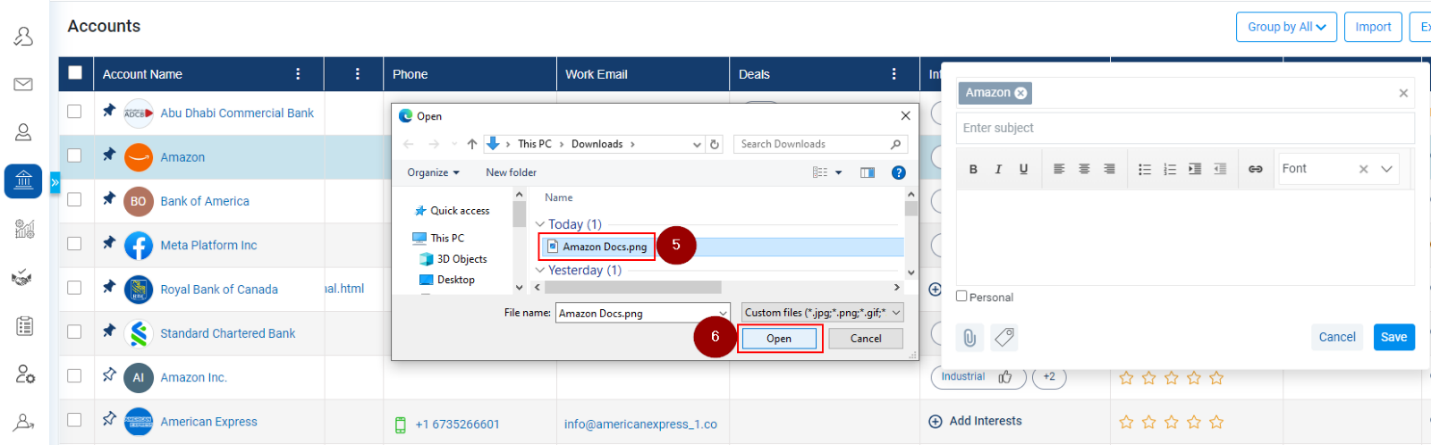Image resolution: width=1431 pixels, height=445 pixels.
Task: Click the mobile phone icon in the American Express row
Action: (400, 425)
